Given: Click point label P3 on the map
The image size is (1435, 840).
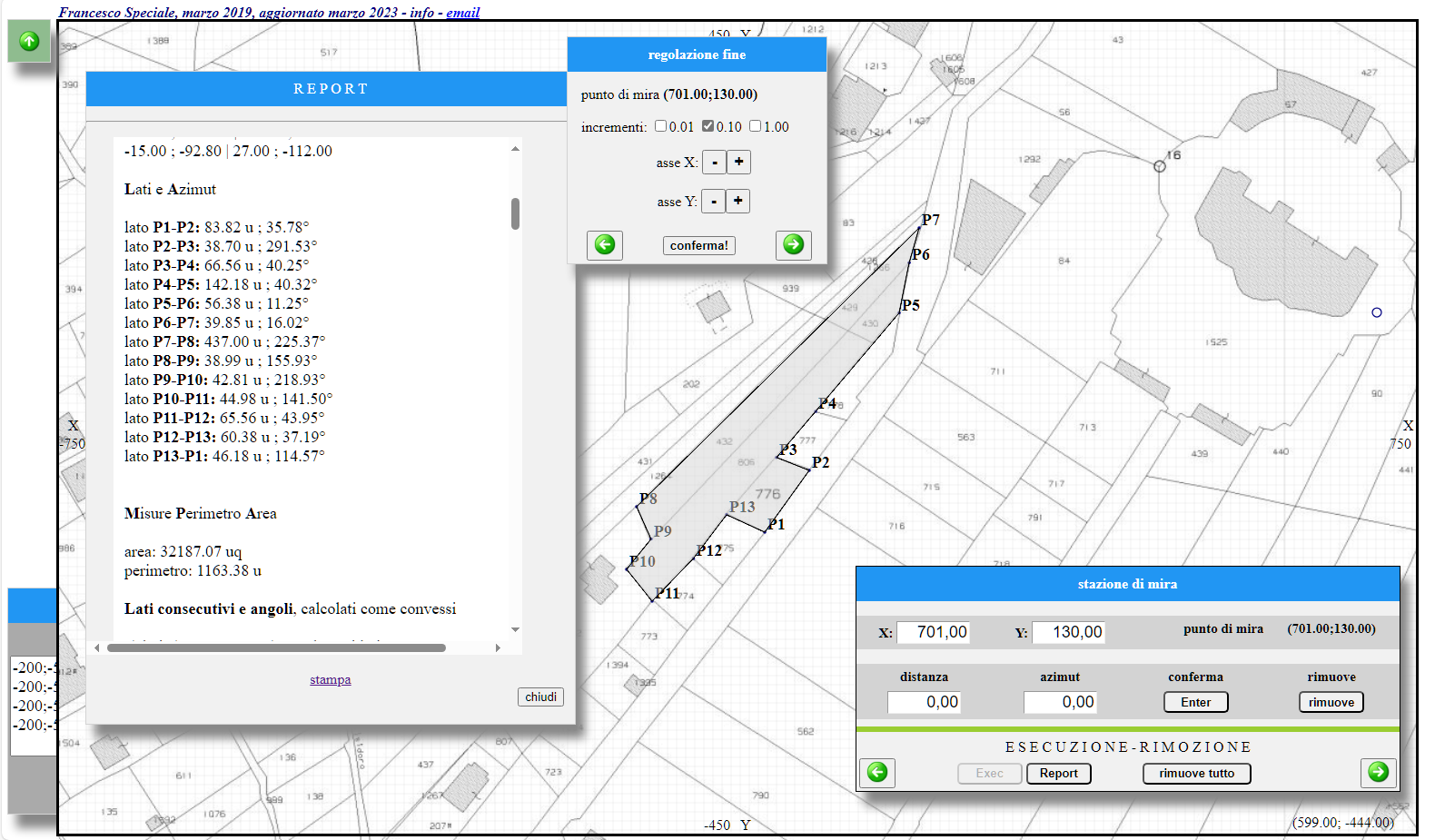Looking at the screenshot, I should point(787,450).
